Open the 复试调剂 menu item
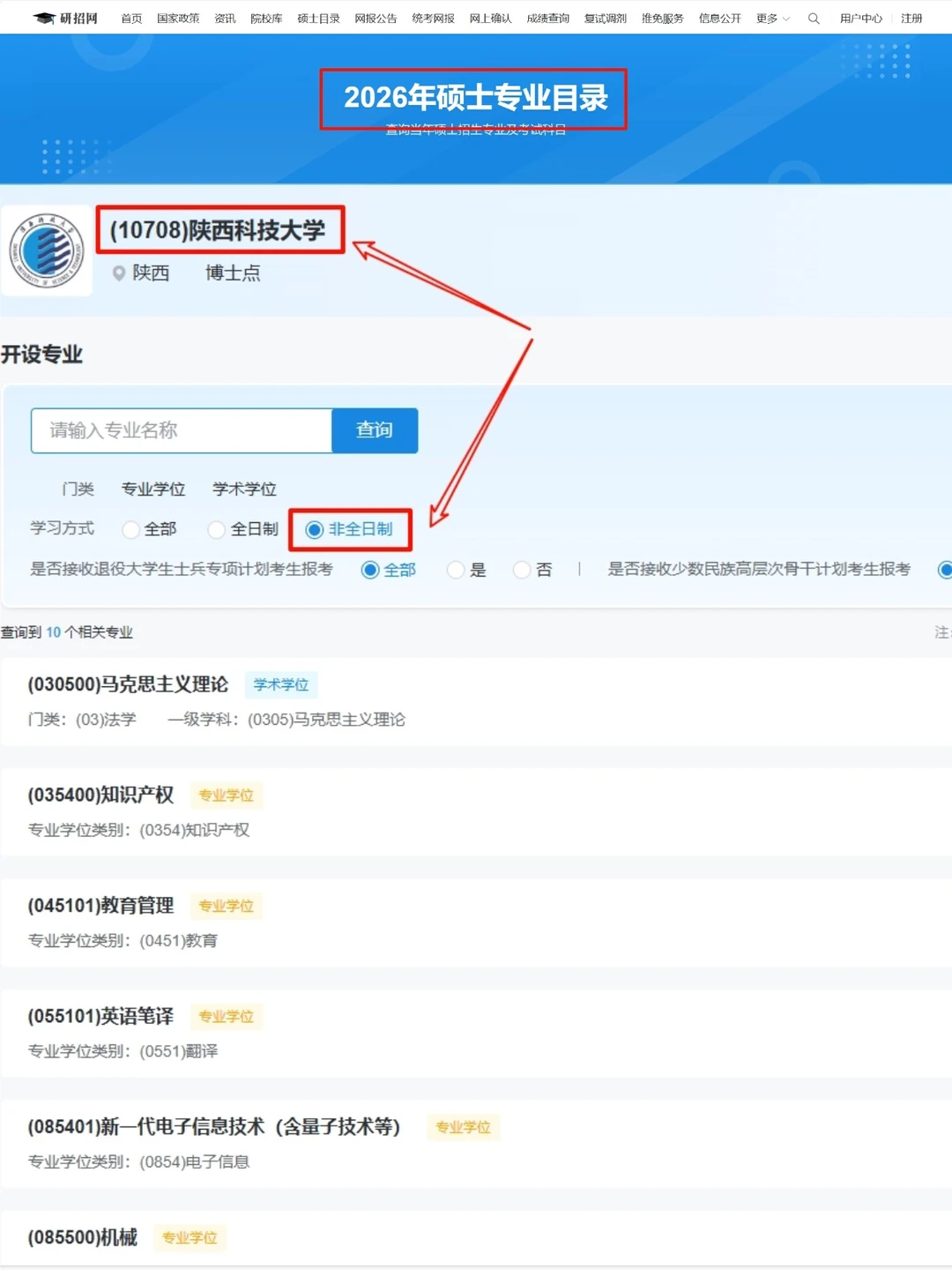Screen dimensions: 952x1270 pyautogui.click(x=604, y=18)
